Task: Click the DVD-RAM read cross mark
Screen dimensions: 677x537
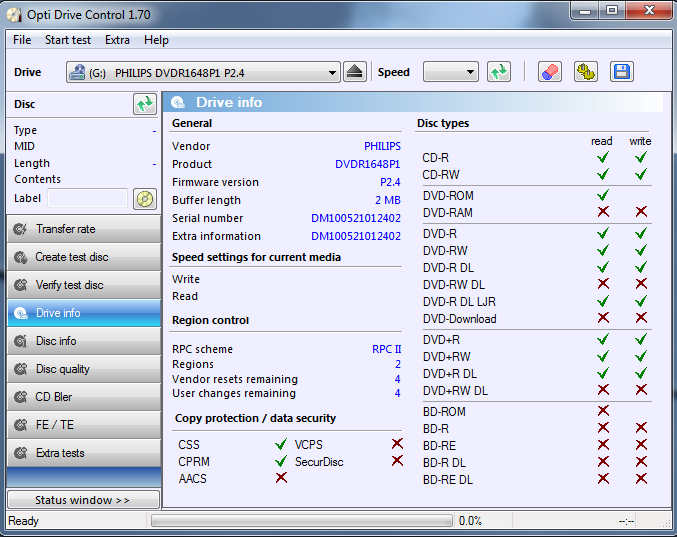Action: pos(603,212)
